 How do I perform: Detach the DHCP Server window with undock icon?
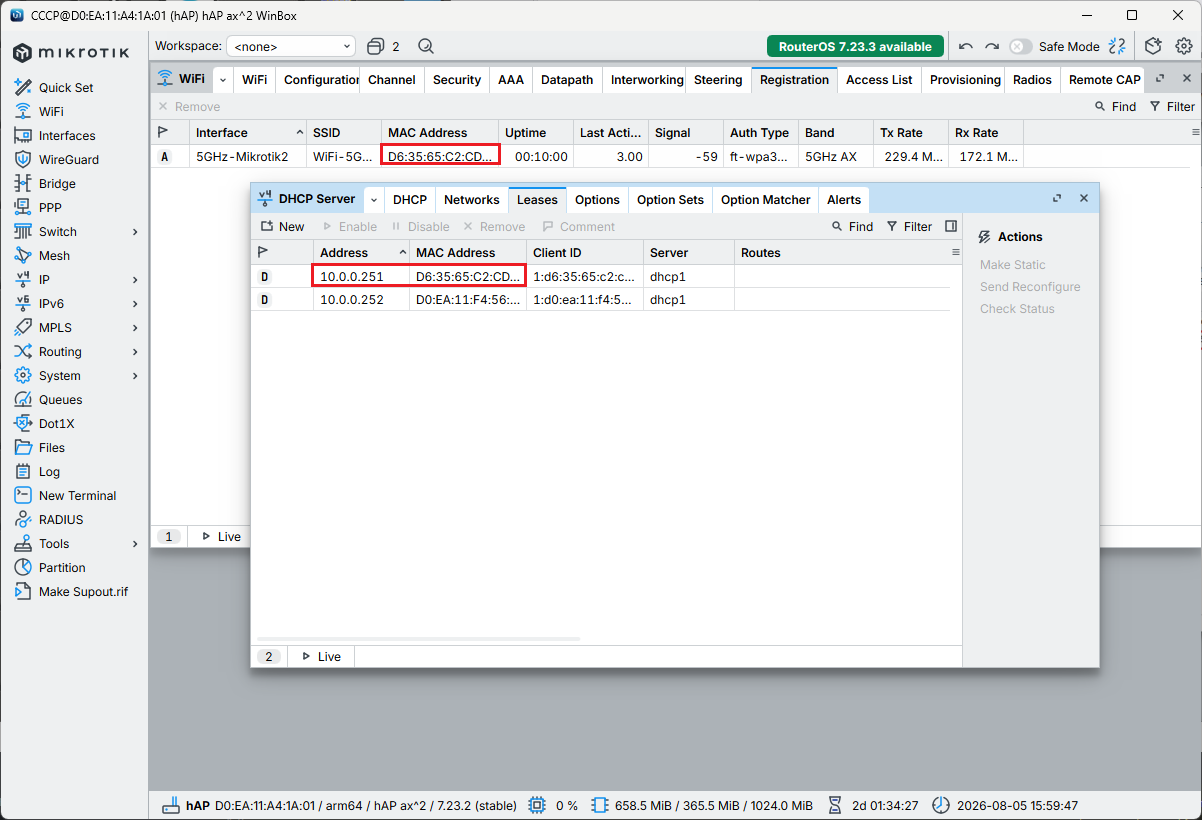tap(1057, 199)
